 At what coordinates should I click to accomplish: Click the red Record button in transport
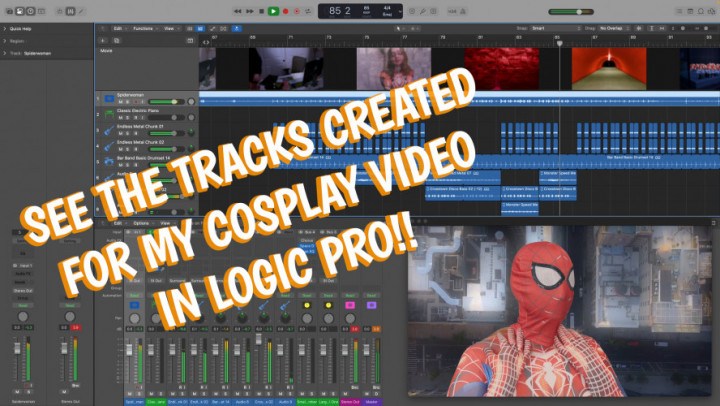pyautogui.click(x=285, y=11)
